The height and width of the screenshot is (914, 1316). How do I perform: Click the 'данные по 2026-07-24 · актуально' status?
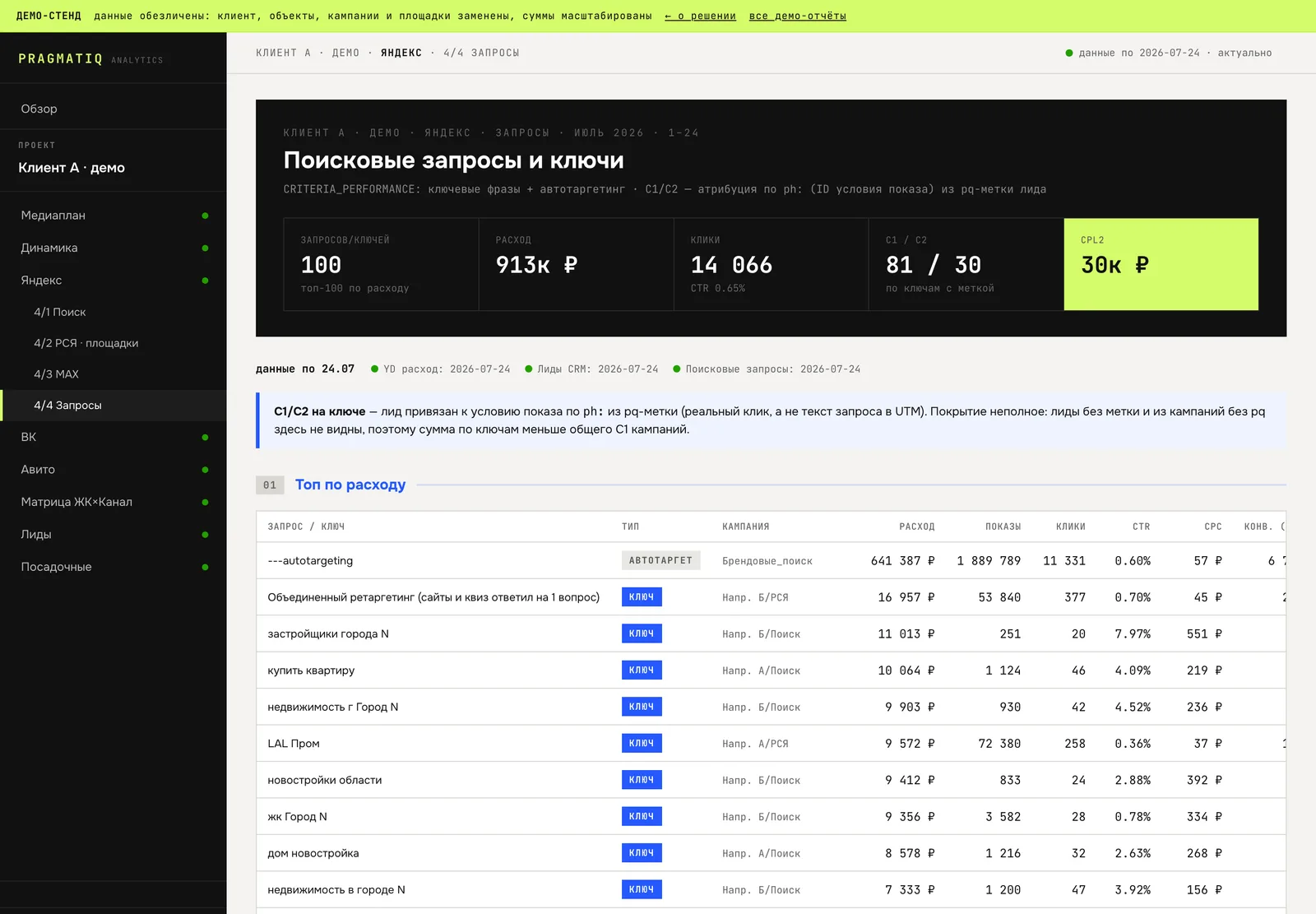[1169, 53]
